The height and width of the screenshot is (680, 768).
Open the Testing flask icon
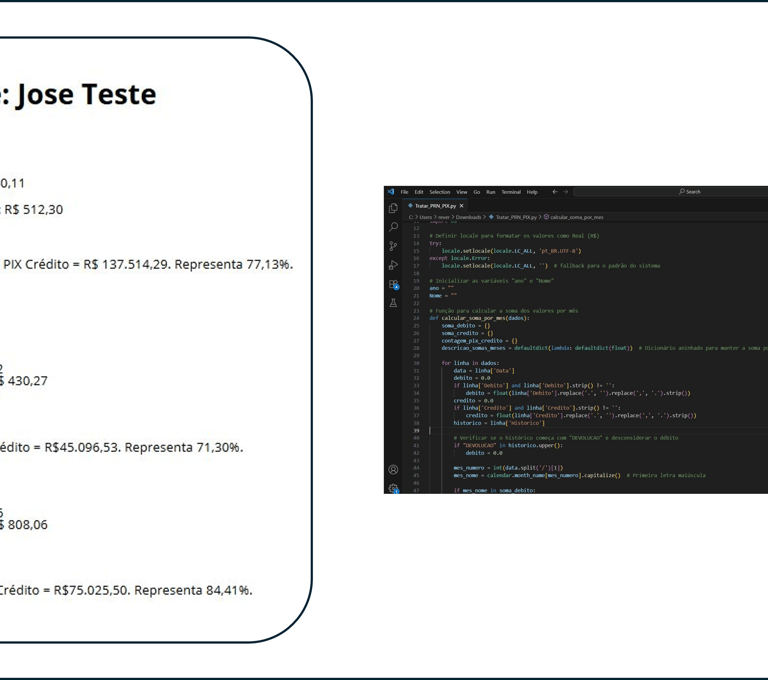point(393,303)
